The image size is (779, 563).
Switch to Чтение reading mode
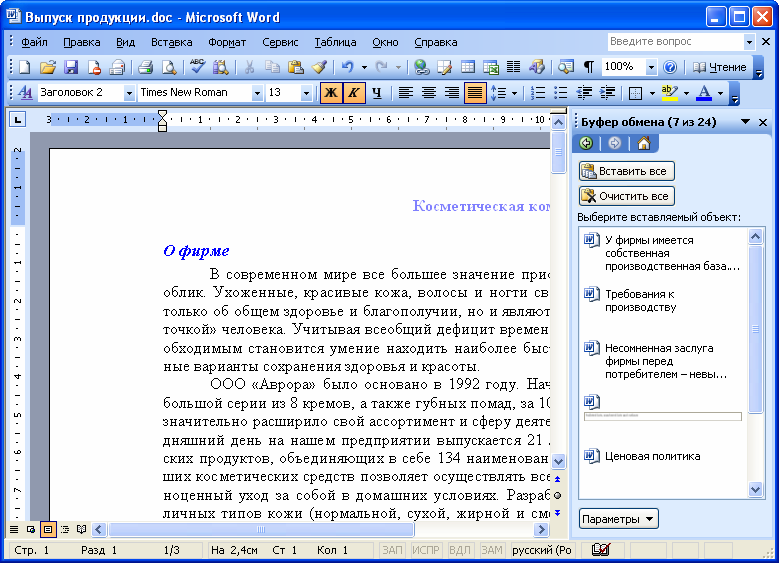point(719,67)
